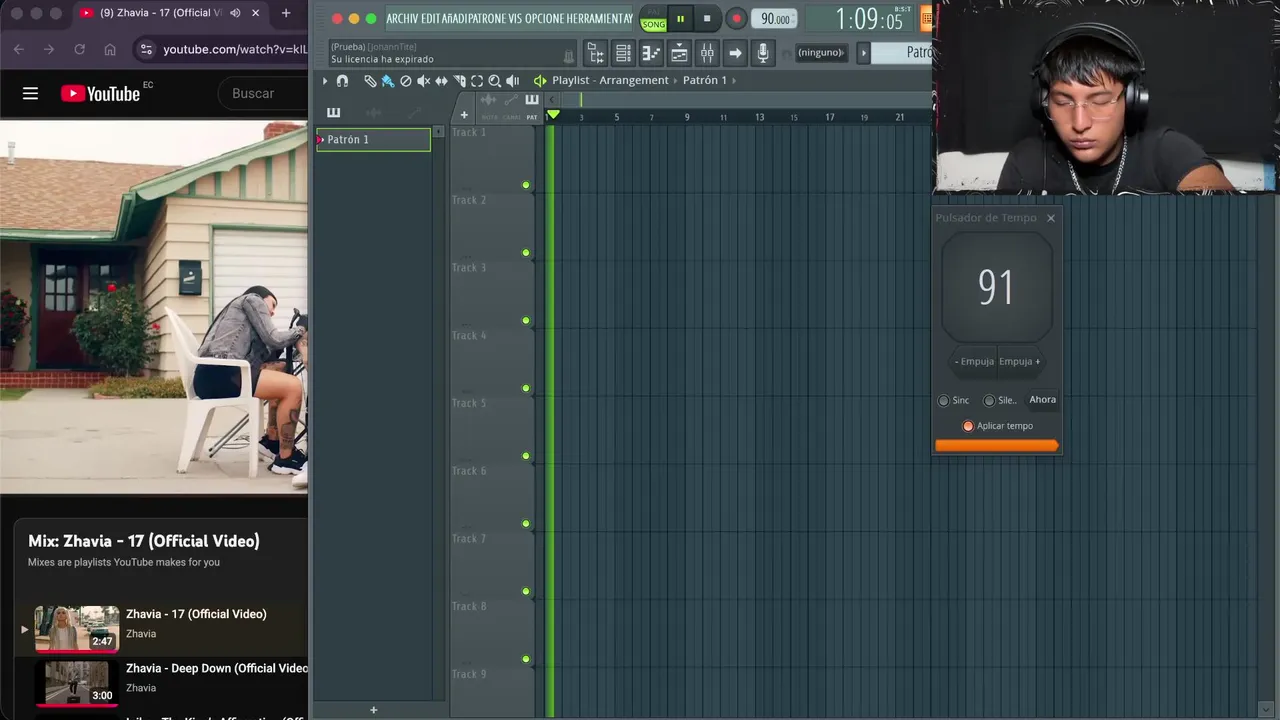Screen dimensions: 1280x720
Task: Open the playlist options arrow menu
Action: click(x=324, y=81)
